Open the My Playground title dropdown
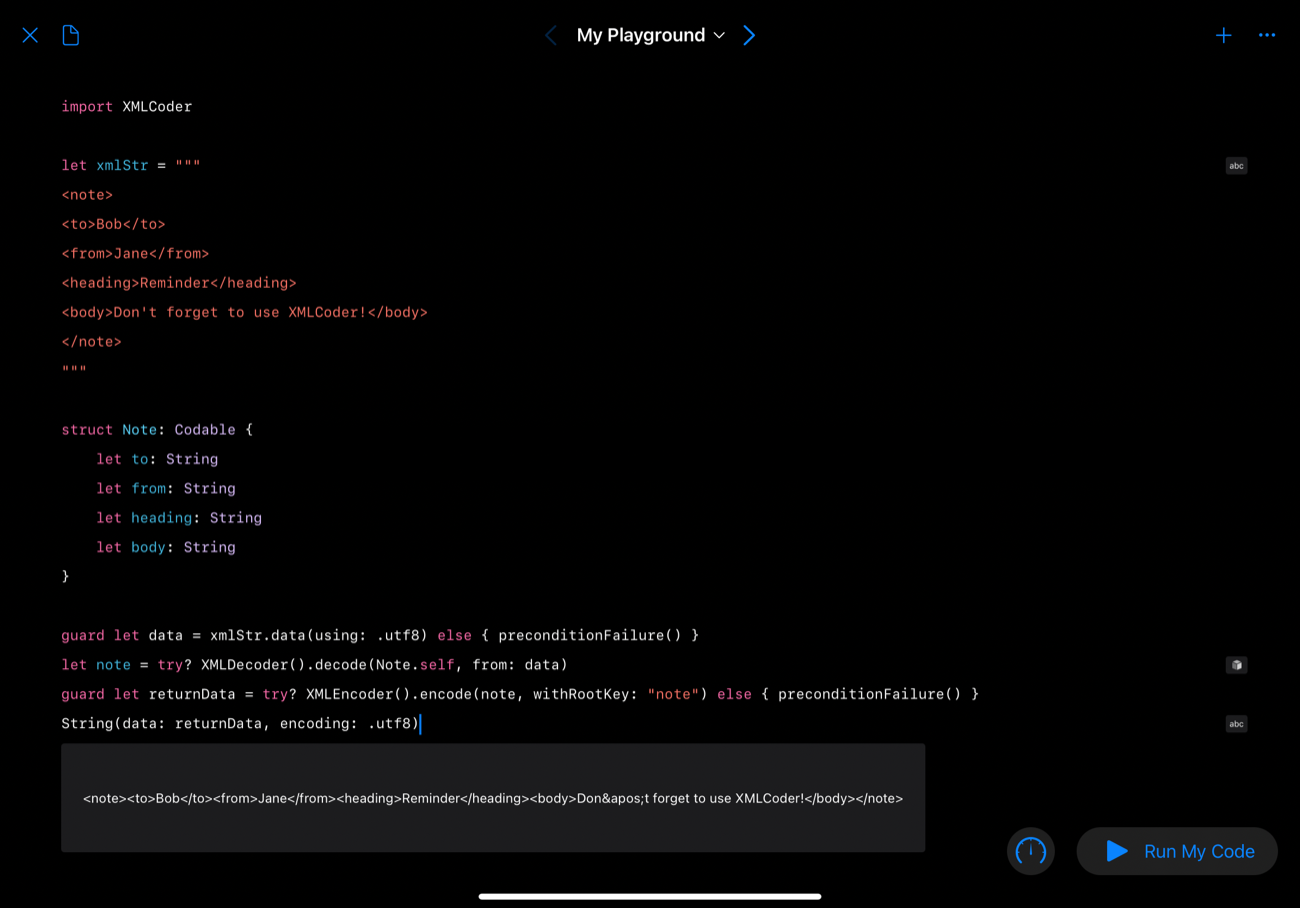1300x908 pixels. (650, 35)
